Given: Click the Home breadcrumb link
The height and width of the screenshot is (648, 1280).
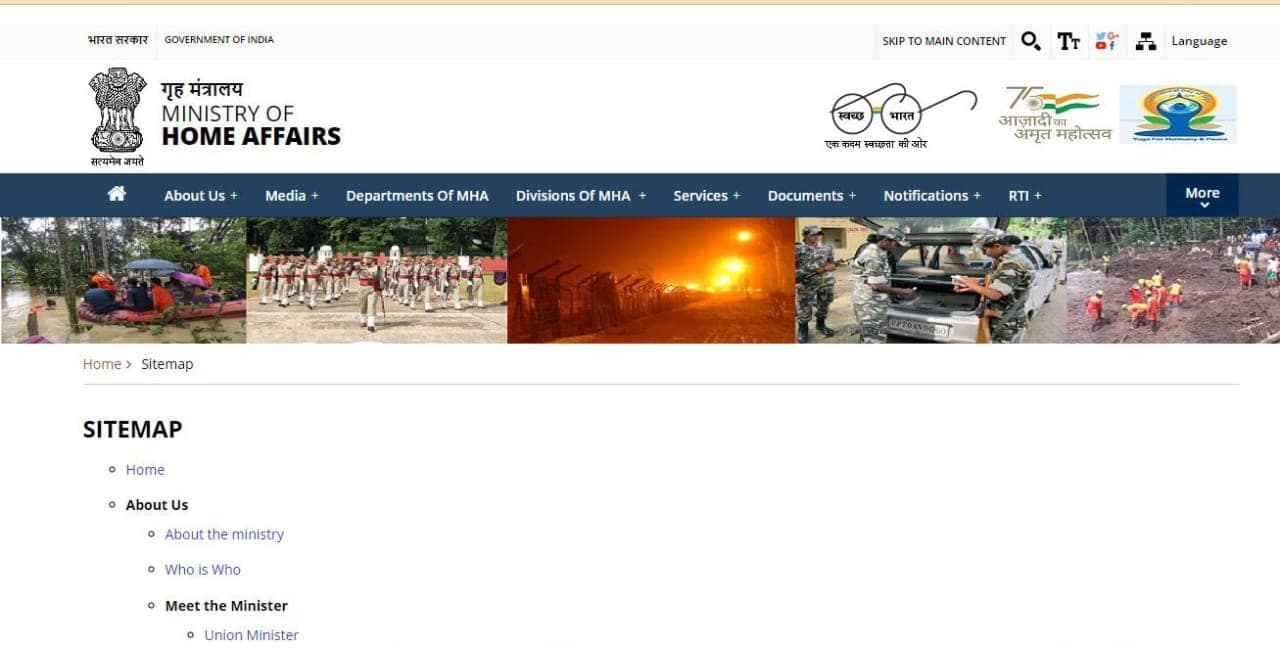Looking at the screenshot, I should point(102,364).
